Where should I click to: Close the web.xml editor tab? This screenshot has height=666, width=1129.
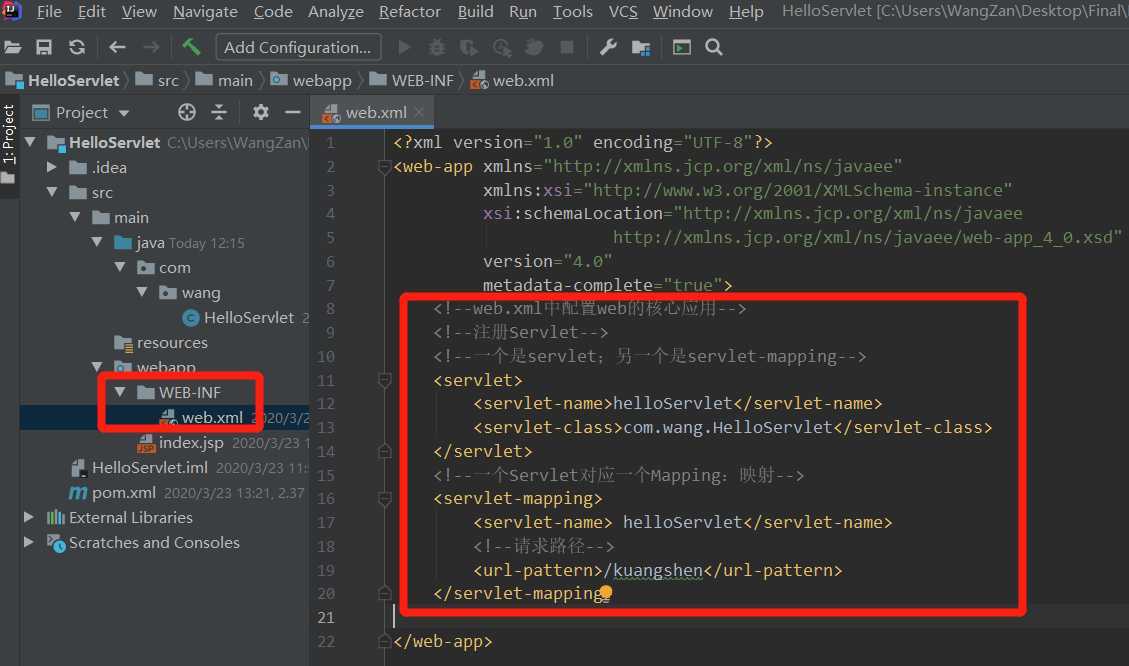[x=419, y=112]
